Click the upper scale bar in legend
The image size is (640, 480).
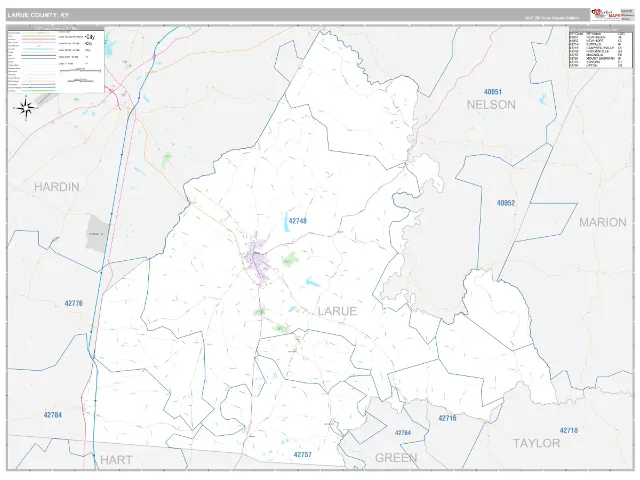tap(80, 71)
